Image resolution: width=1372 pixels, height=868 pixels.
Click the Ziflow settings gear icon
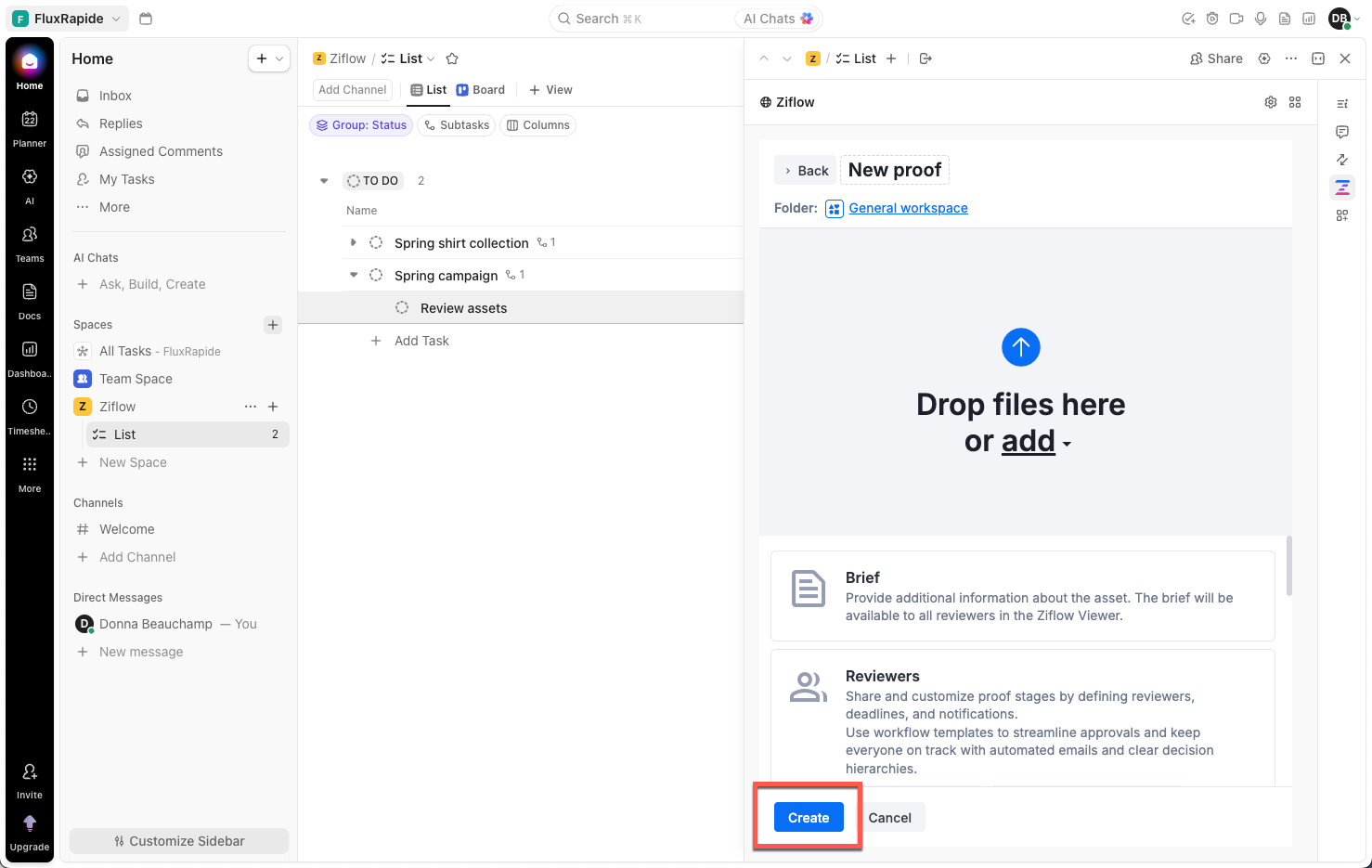1271,102
